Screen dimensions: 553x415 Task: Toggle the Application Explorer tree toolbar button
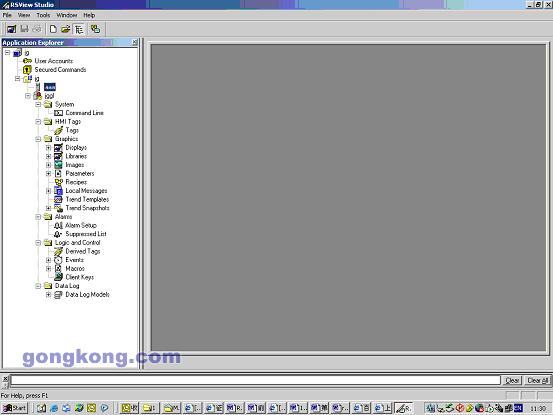tap(79, 29)
